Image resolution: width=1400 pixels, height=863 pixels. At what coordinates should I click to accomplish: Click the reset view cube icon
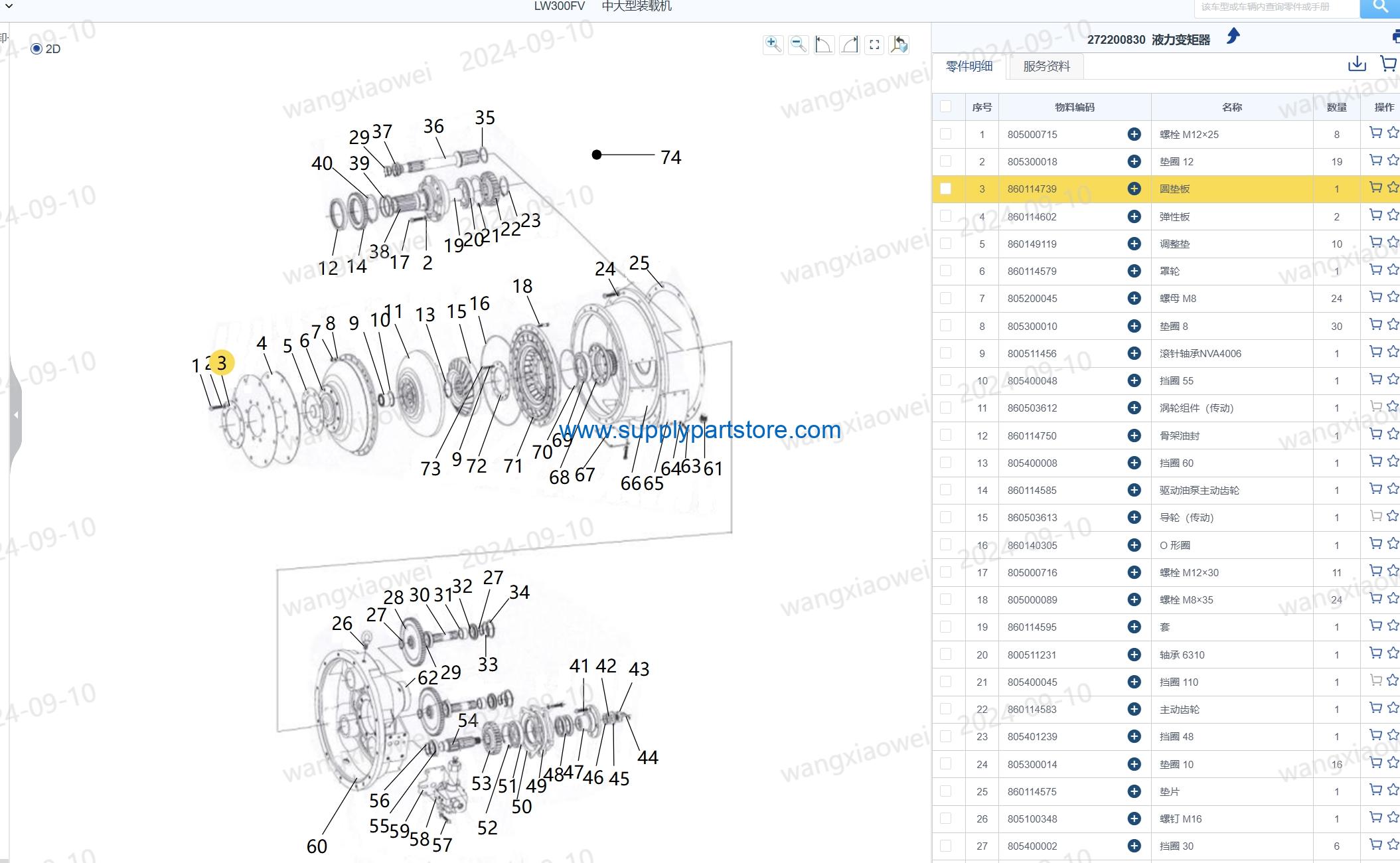(x=899, y=44)
